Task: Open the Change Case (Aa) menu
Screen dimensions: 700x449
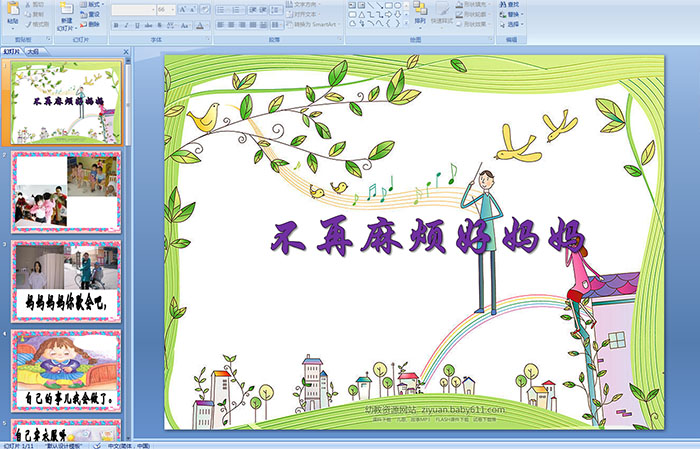Action: click(185, 25)
